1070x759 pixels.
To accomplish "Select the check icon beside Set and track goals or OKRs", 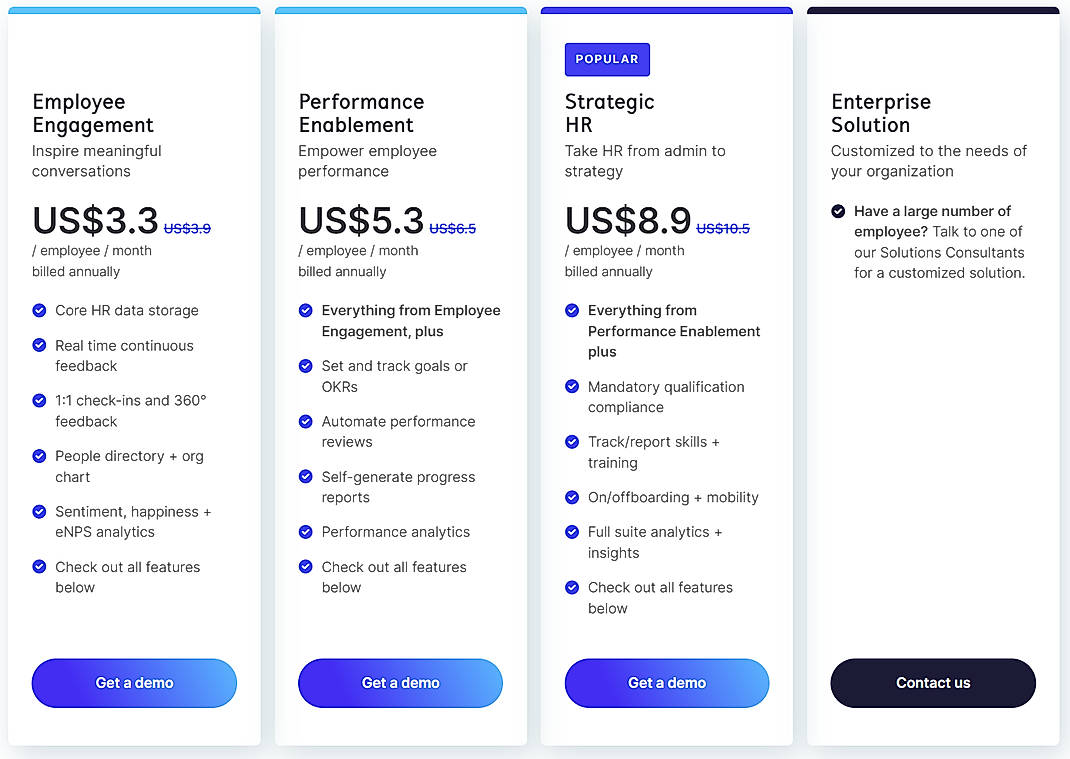I will pyautogui.click(x=305, y=367).
